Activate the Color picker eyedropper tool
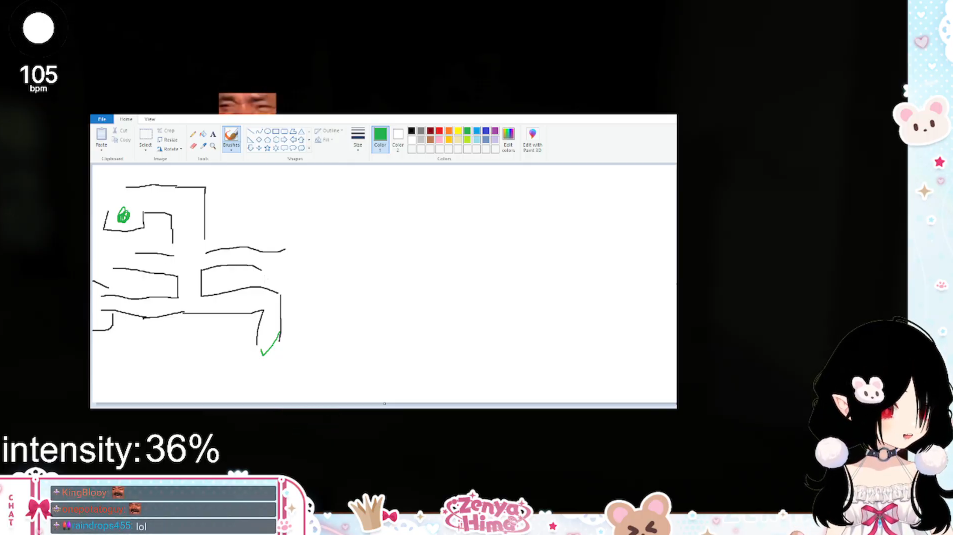Viewport: 953px width, 535px height. point(203,146)
